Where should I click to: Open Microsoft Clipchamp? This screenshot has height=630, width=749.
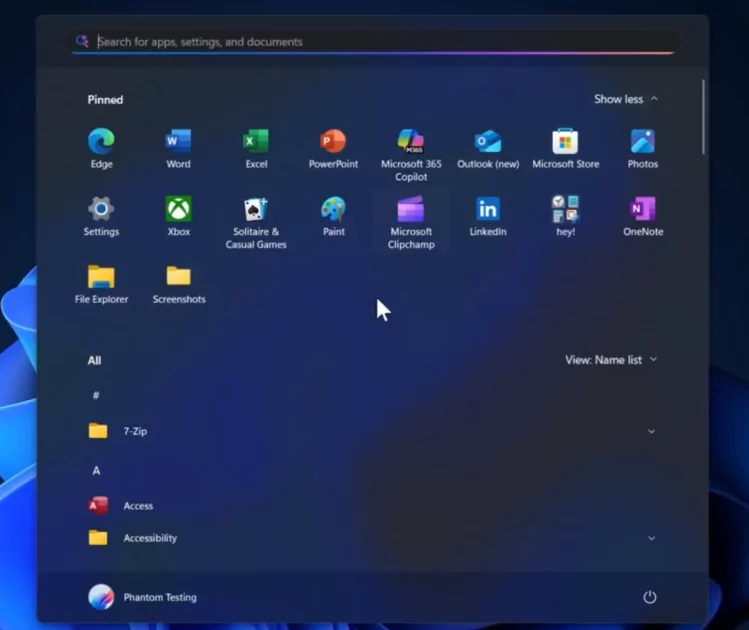(x=411, y=223)
